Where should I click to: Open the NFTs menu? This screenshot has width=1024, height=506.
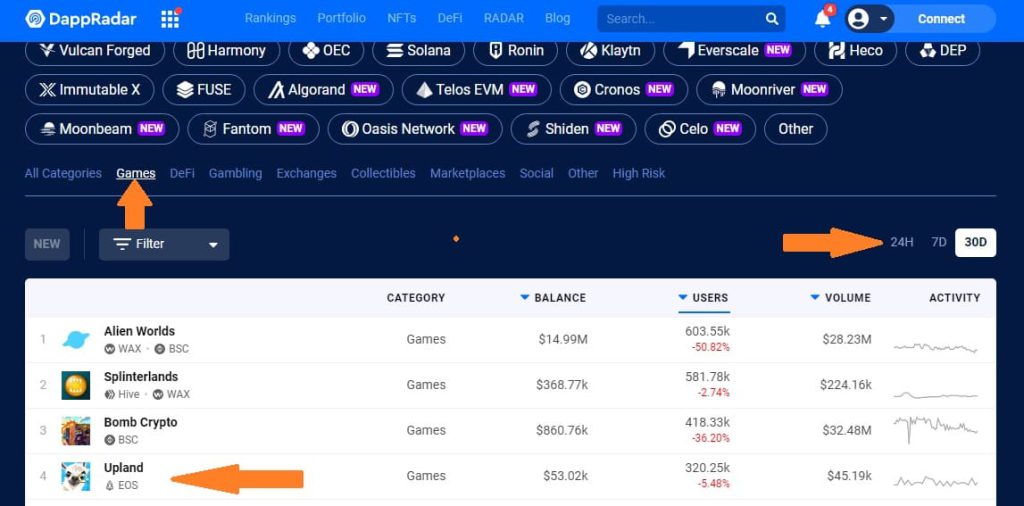coord(402,18)
